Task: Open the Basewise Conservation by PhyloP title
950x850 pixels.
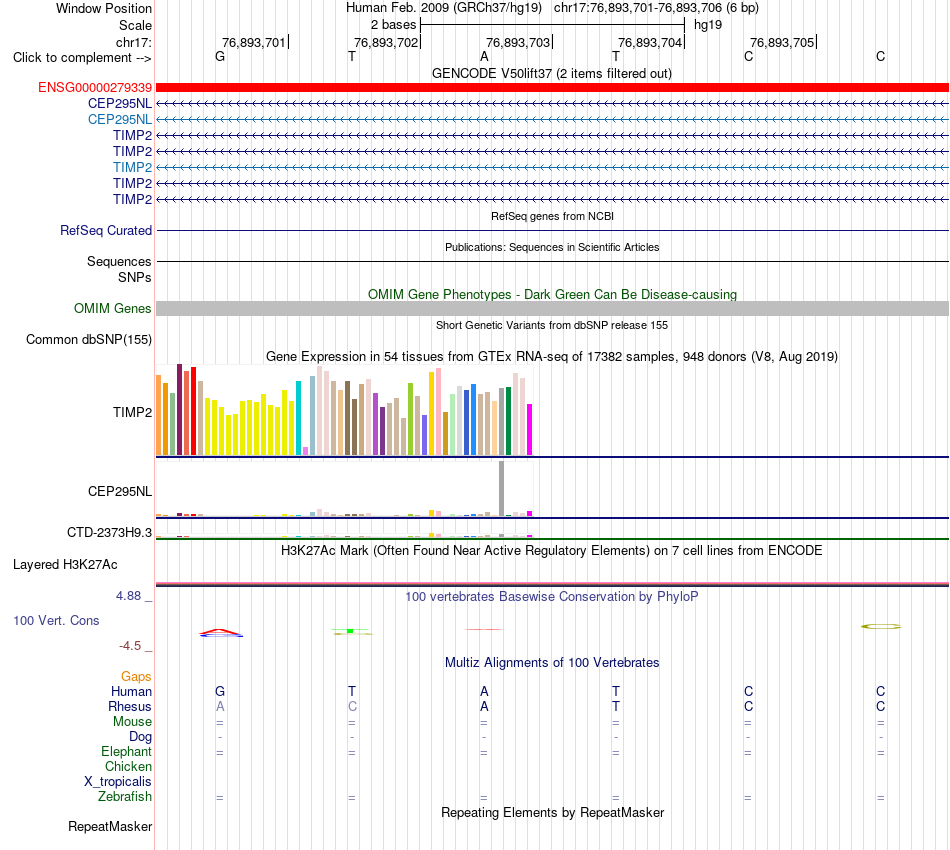Action: (552, 596)
